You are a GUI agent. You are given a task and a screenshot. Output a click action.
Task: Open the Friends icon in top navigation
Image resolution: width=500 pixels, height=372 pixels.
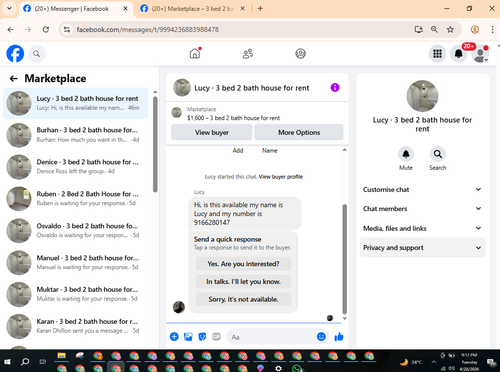(x=248, y=53)
